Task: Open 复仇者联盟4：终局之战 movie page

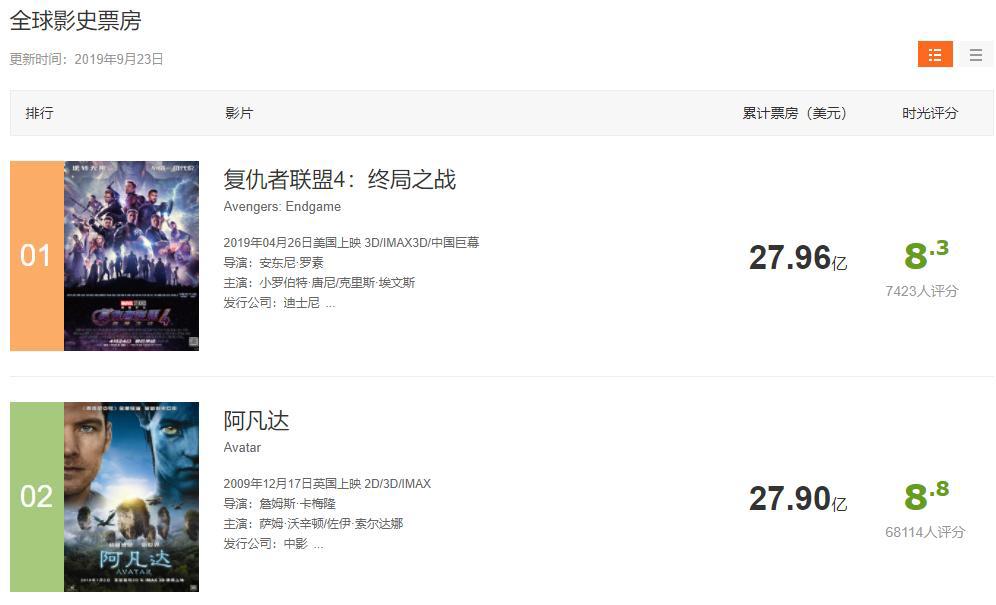Action: pos(339,180)
